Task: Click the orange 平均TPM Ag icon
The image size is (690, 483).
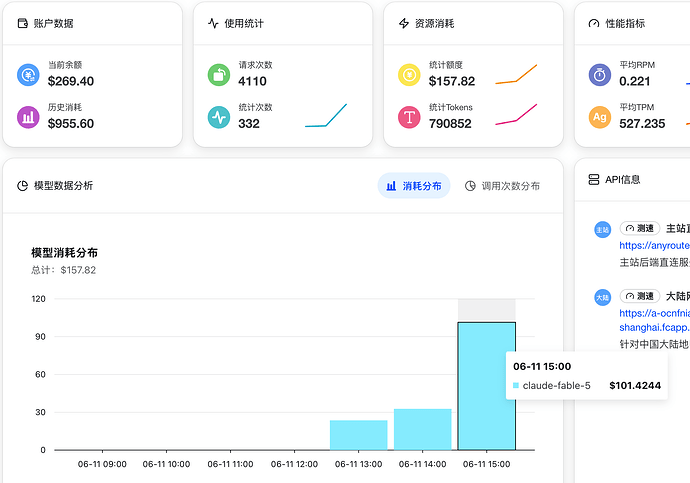Action: [600, 117]
